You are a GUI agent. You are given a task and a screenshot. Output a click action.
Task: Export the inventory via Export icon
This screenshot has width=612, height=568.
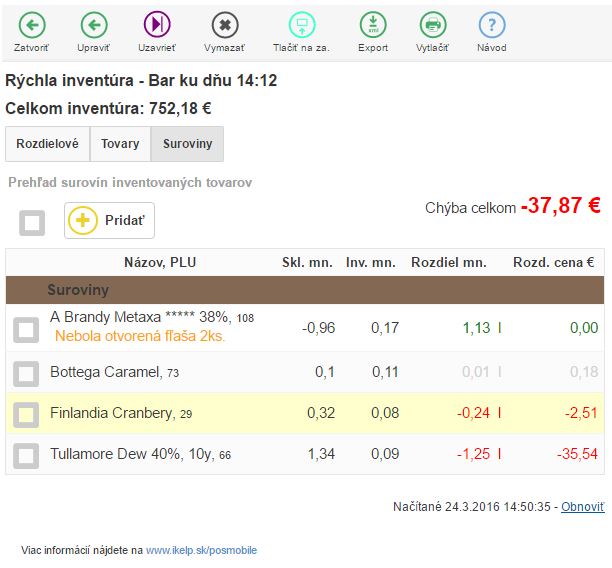coord(373,25)
